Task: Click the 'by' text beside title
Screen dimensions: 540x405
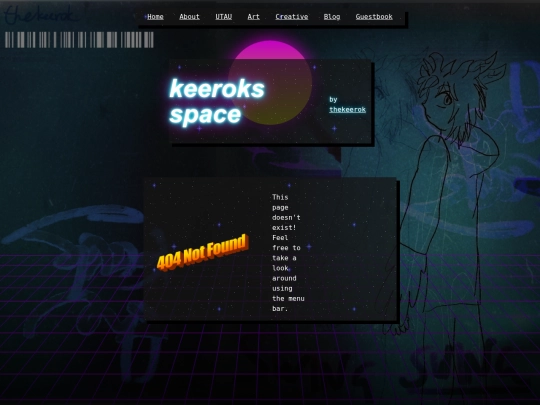Action: [333, 100]
